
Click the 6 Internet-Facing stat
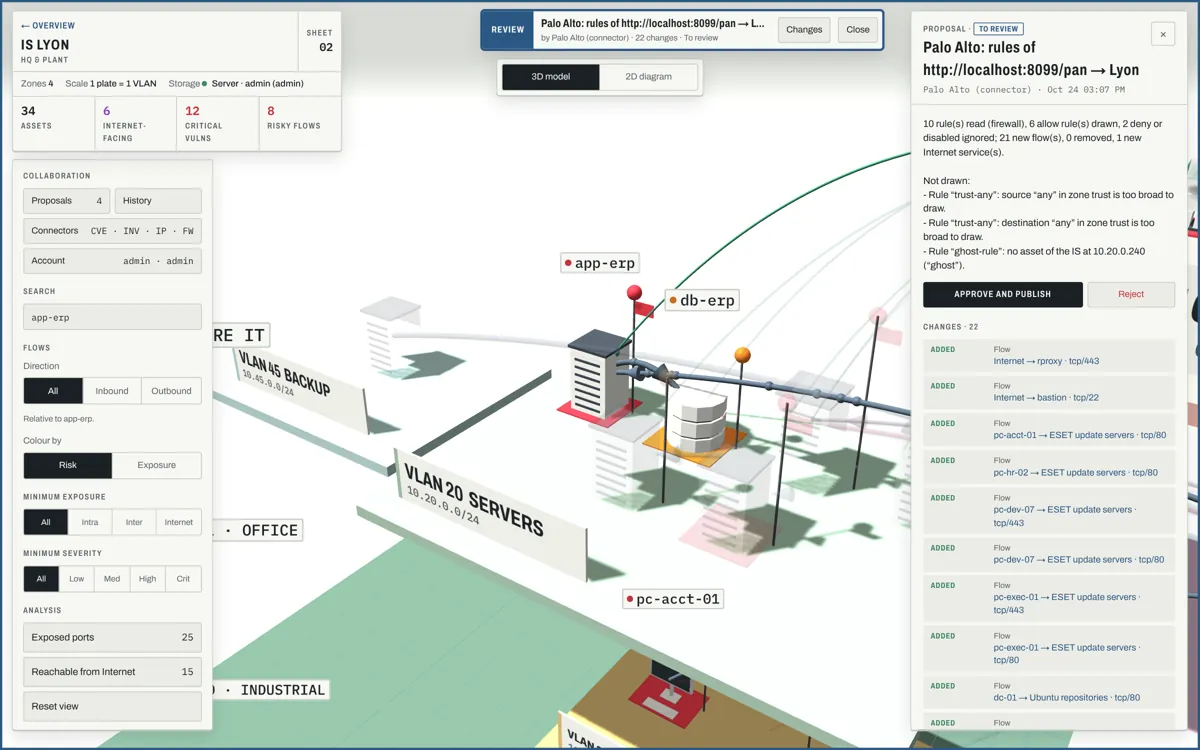136,124
